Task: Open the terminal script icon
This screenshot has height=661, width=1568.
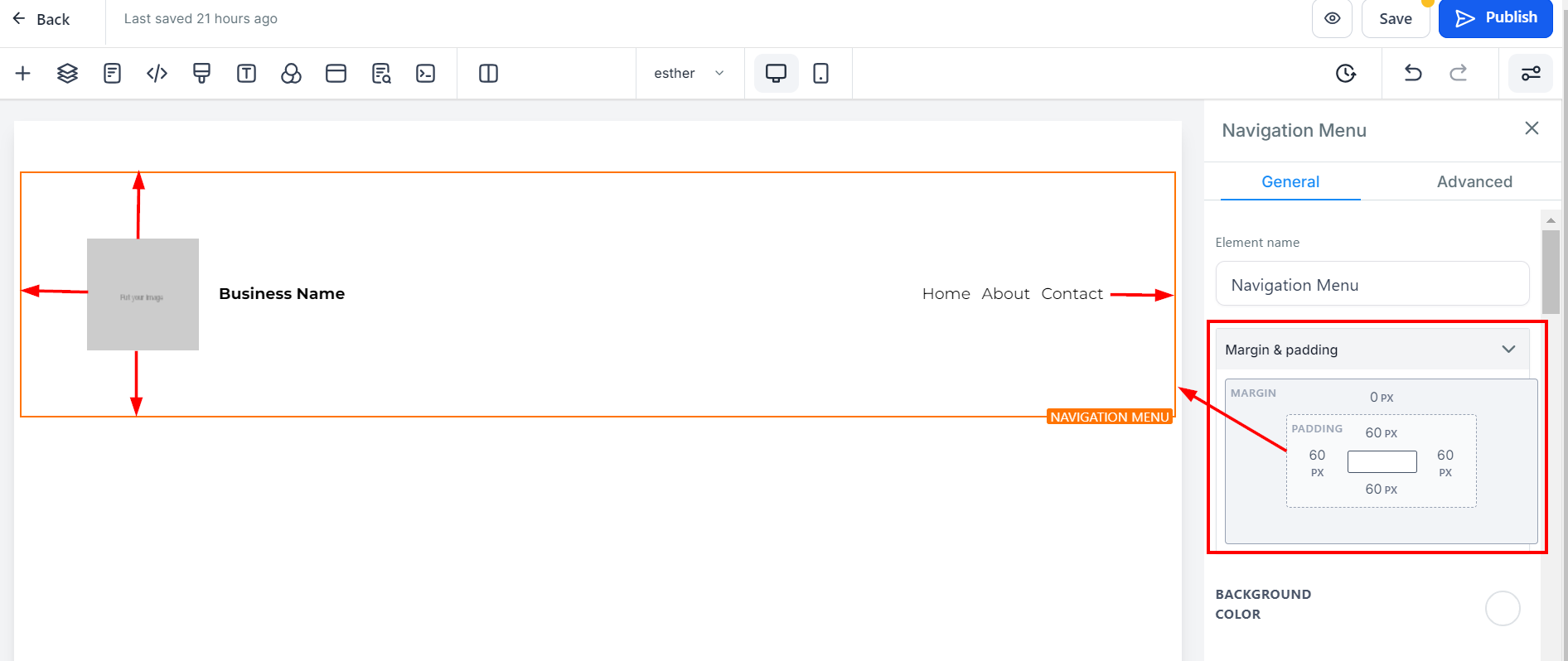Action: tap(425, 74)
